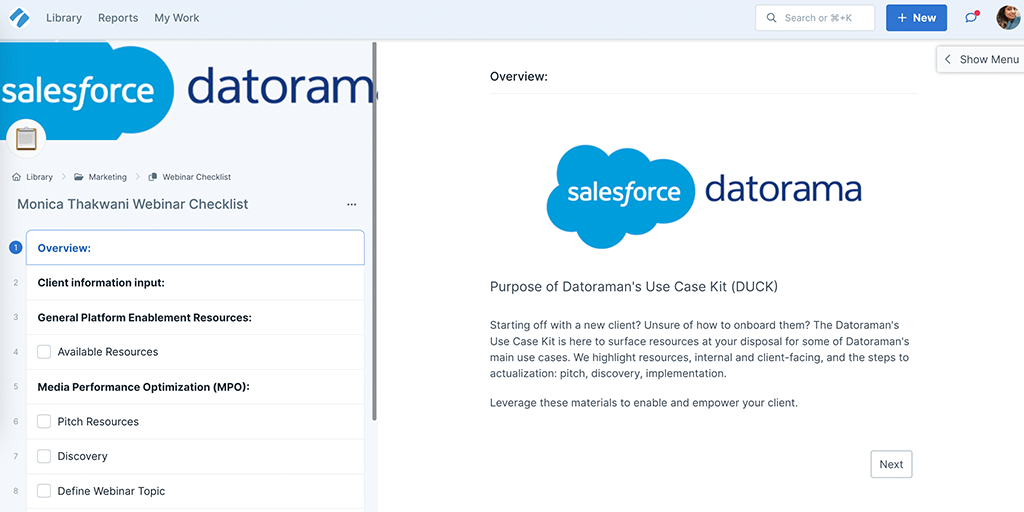The height and width of the screenshot is (512, 1024).
Task: Click the Define Webinar Topic label text
Action: tap(111, 490)
